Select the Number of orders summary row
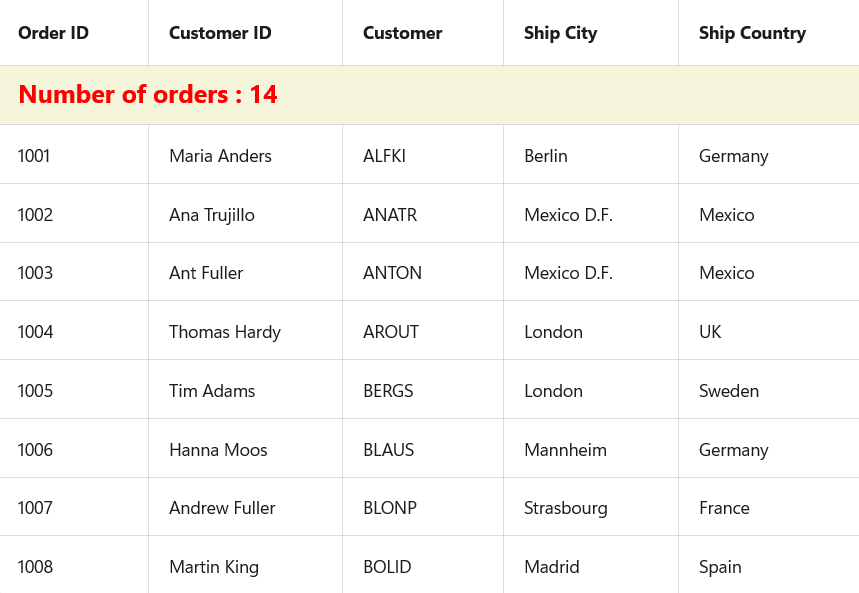Viewport: 859px width, 593px height. tap(148, 94)
